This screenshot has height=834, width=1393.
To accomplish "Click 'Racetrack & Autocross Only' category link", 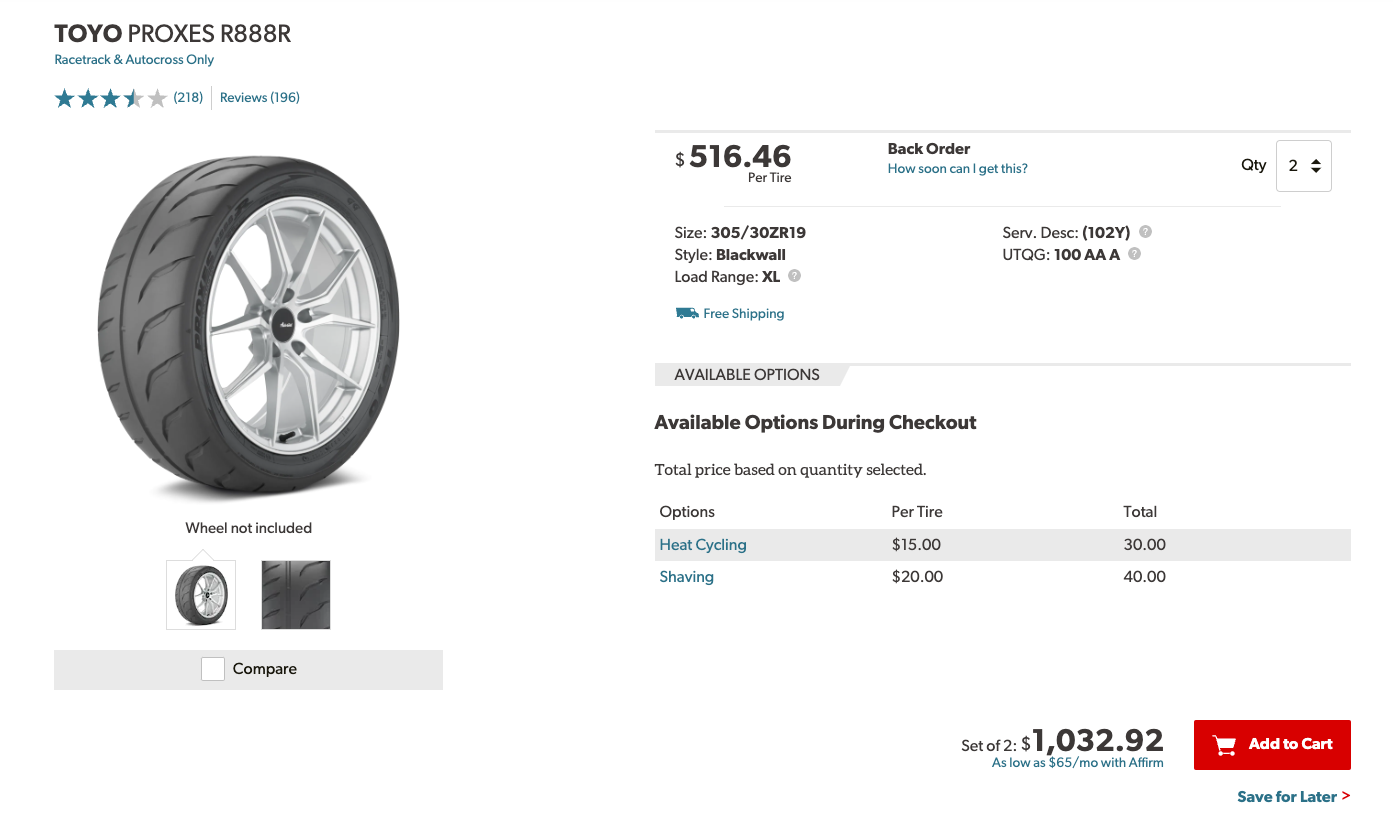I will point(134,60).
